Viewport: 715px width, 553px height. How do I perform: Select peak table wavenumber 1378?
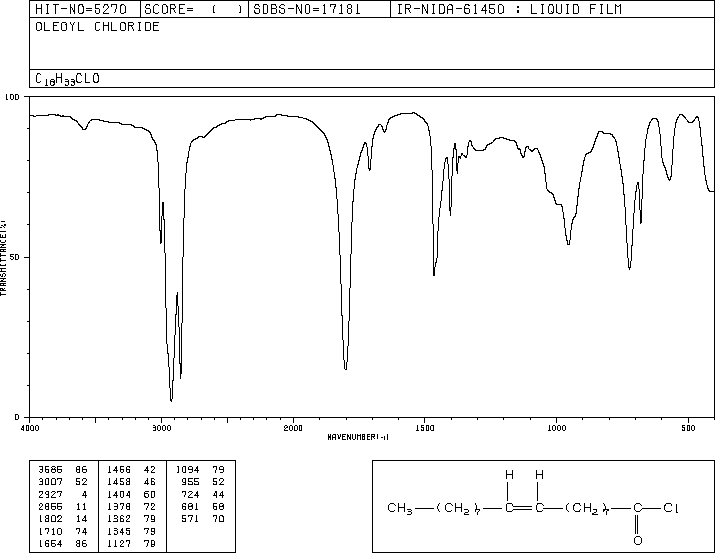tap(119, 506)
